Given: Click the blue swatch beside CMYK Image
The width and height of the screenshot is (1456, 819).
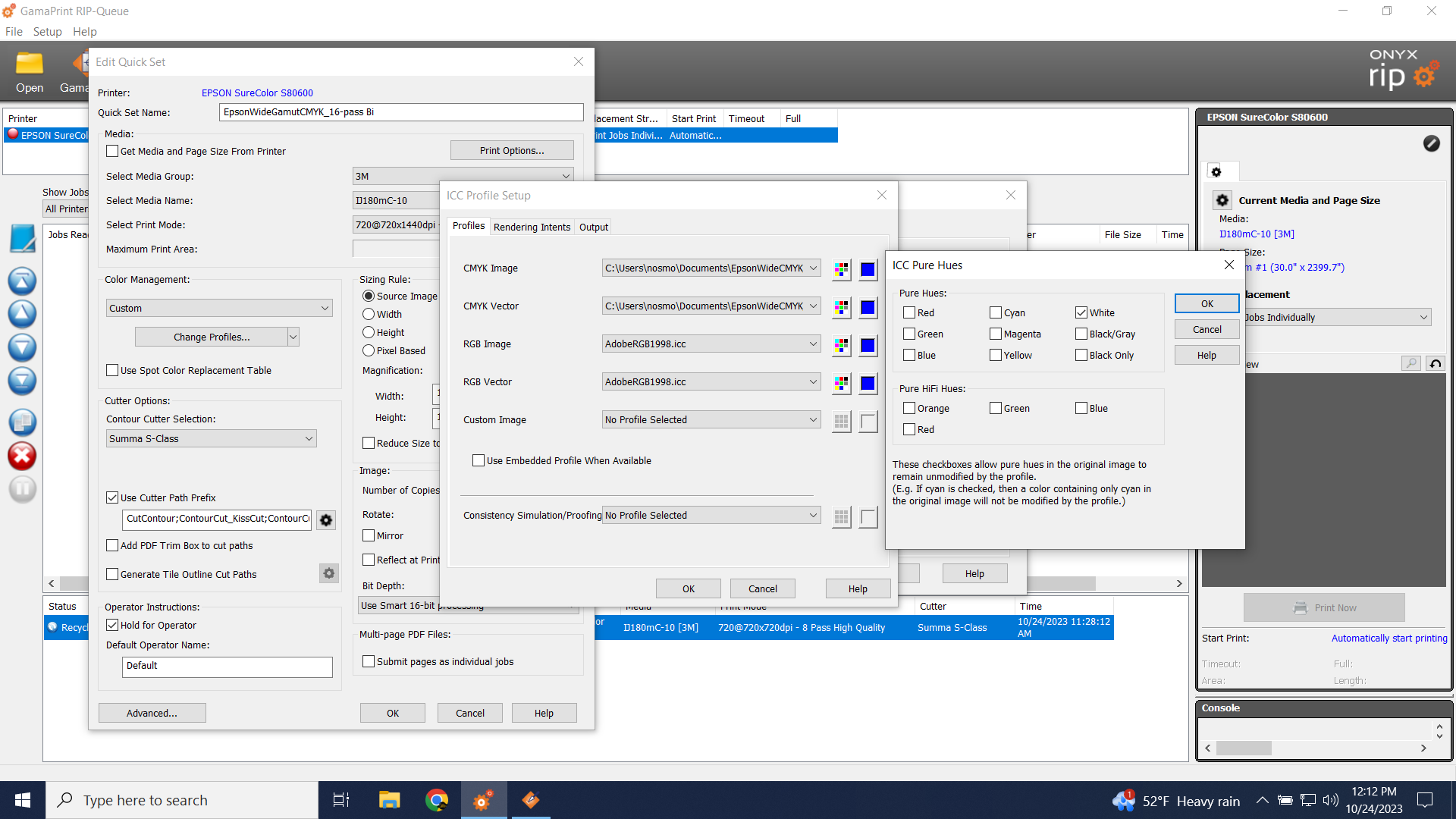Looking at the screenshot, I should point(868,269).
